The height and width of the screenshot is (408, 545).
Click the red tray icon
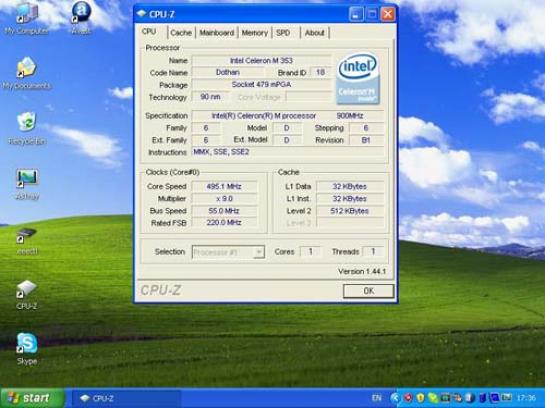tap(408, 398)
